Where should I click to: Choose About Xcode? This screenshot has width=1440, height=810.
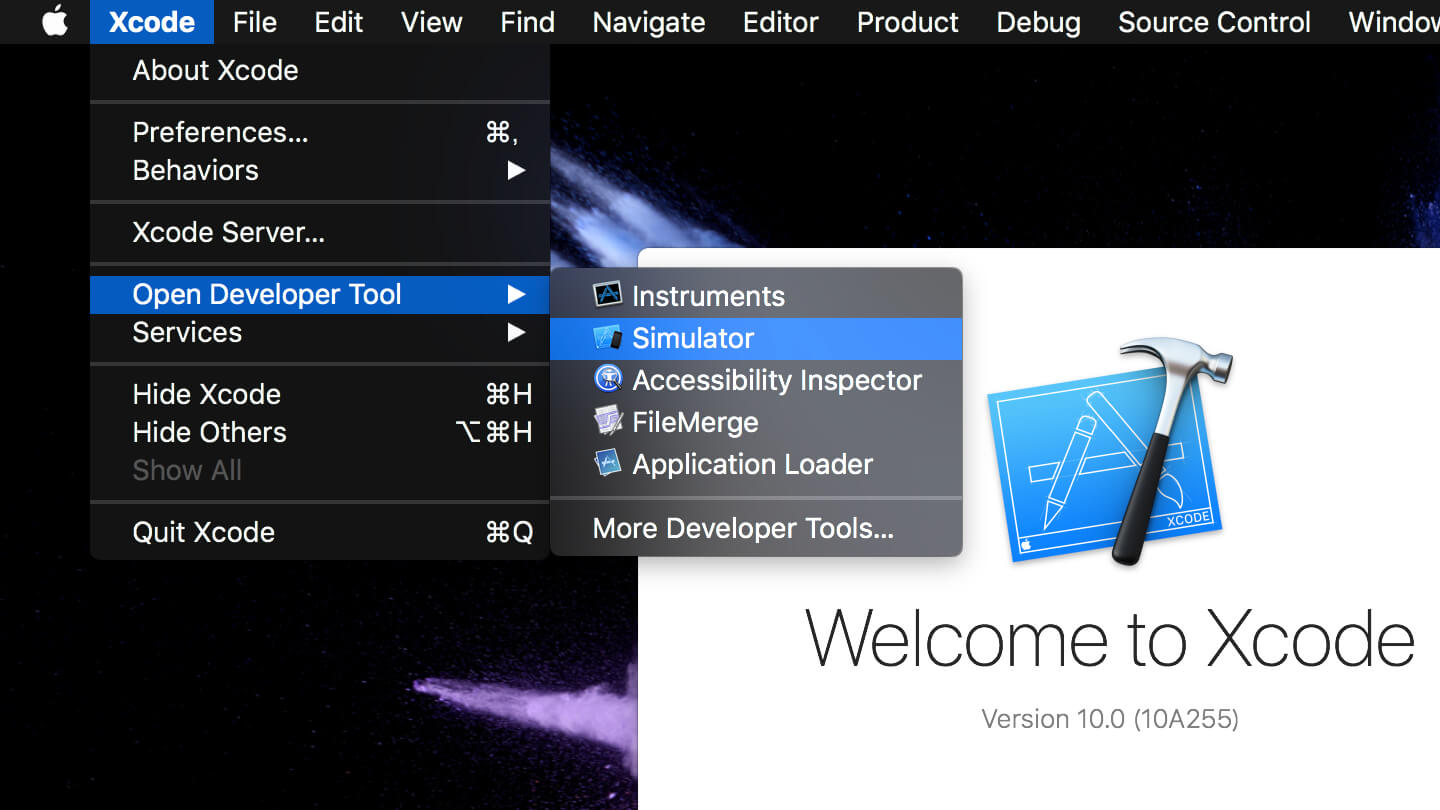pyautogui.click(x=215, y=71)
